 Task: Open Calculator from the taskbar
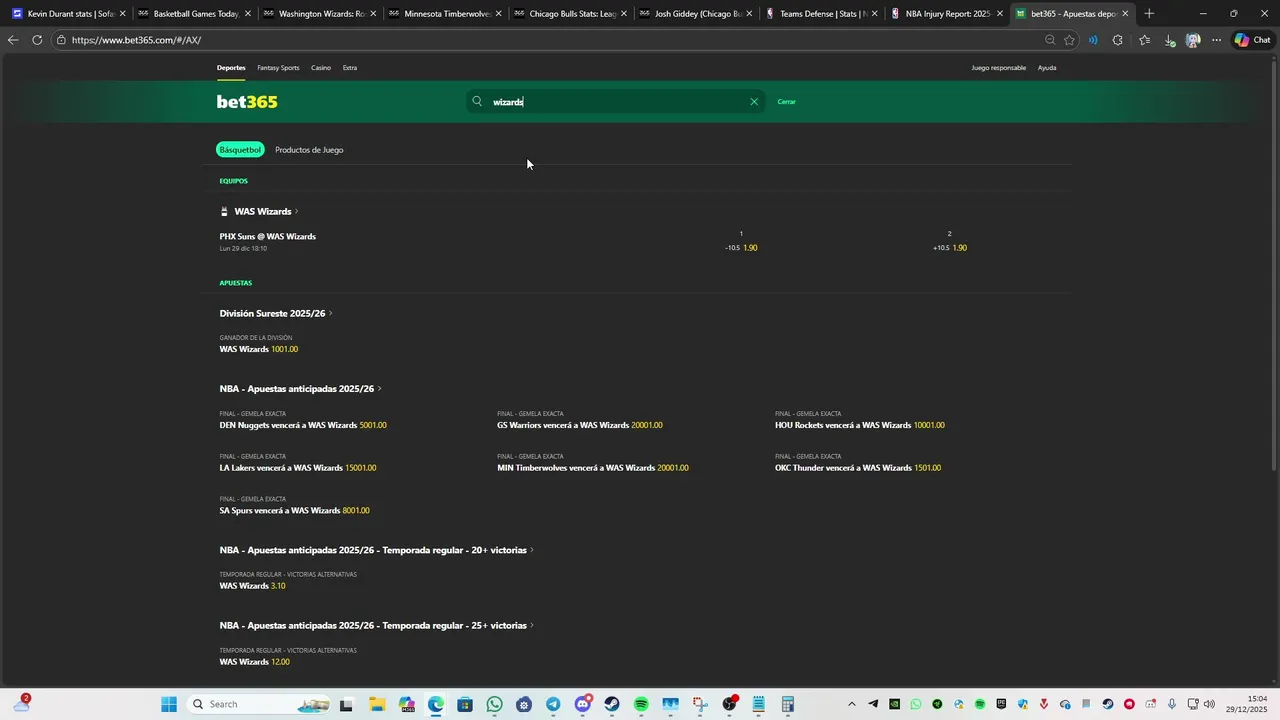coord(788,704)
